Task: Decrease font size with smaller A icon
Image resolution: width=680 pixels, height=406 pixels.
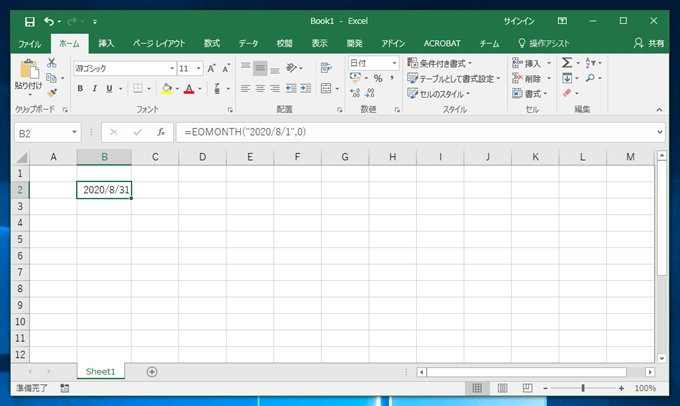Action: pyautogui.click(x=226, y=69)
